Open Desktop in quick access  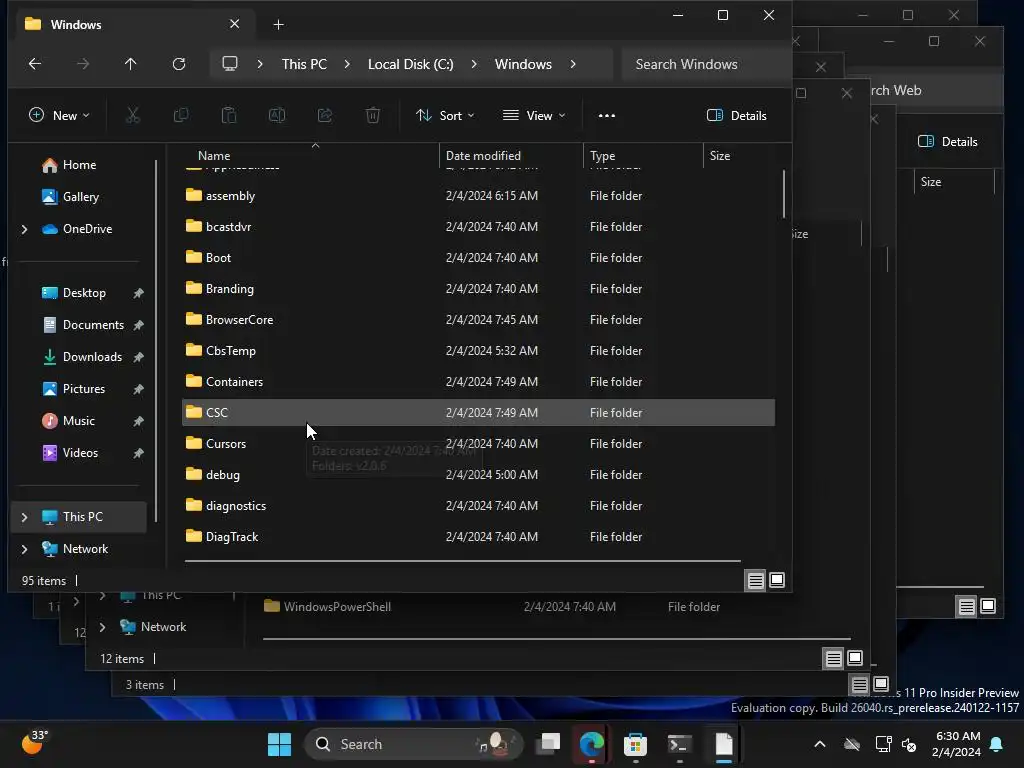(84, 293)
